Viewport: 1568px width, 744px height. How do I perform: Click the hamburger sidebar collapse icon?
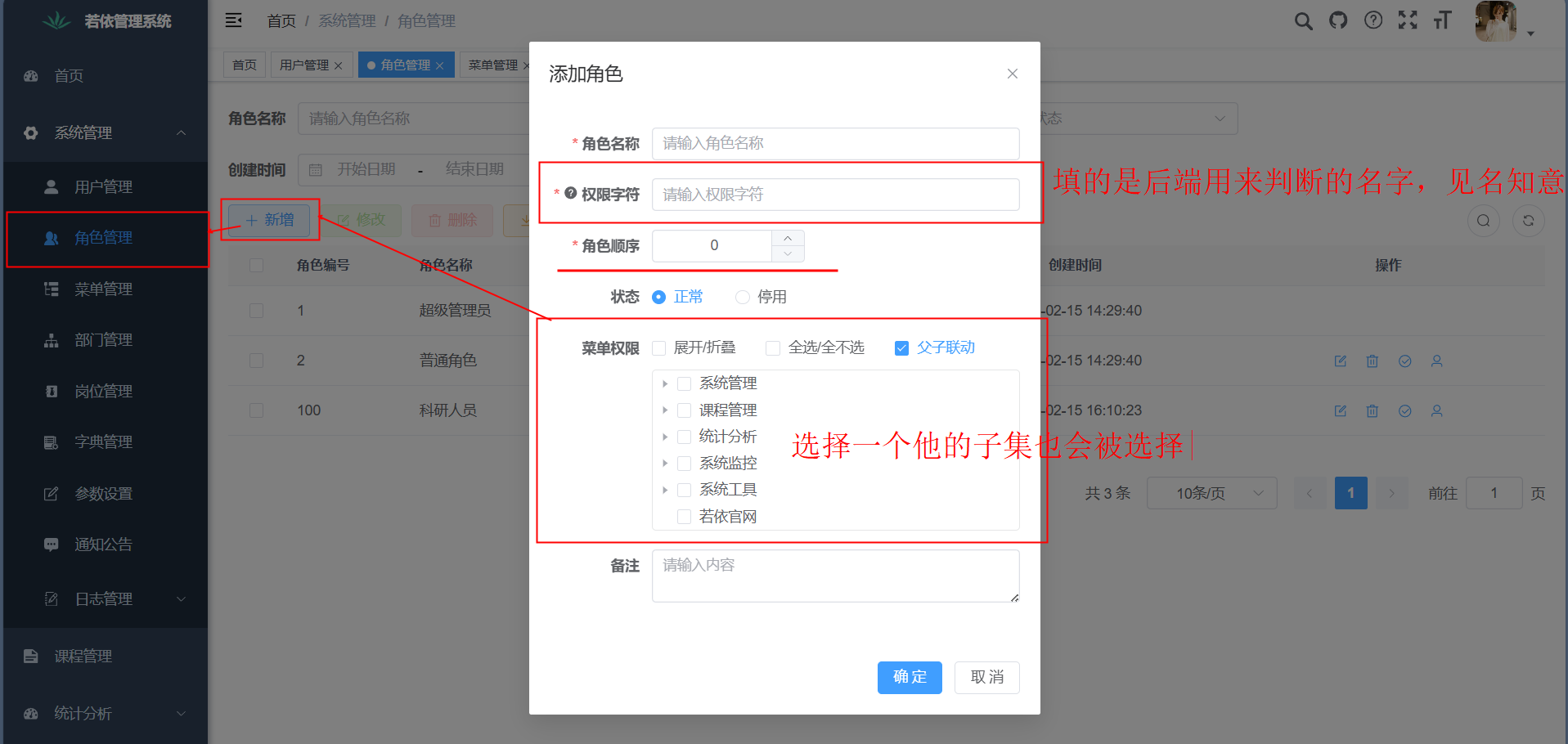click(233, 20)
